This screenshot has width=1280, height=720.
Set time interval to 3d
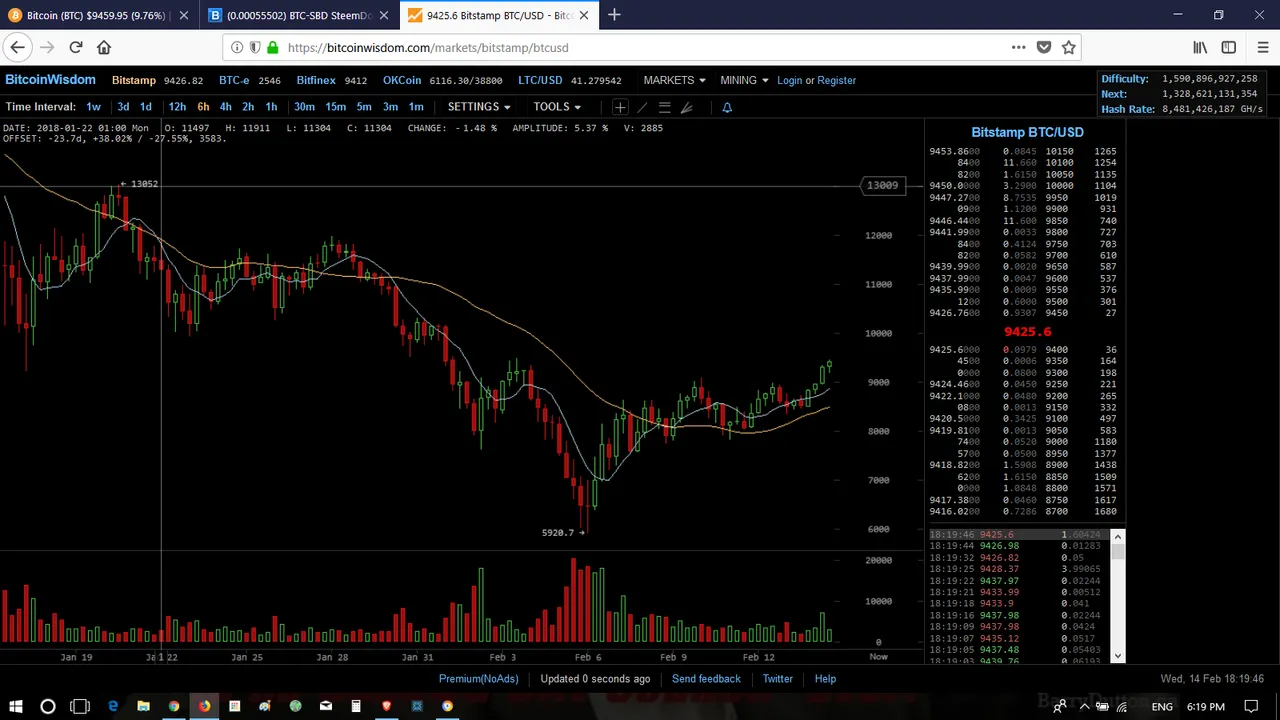coord(123,107)
